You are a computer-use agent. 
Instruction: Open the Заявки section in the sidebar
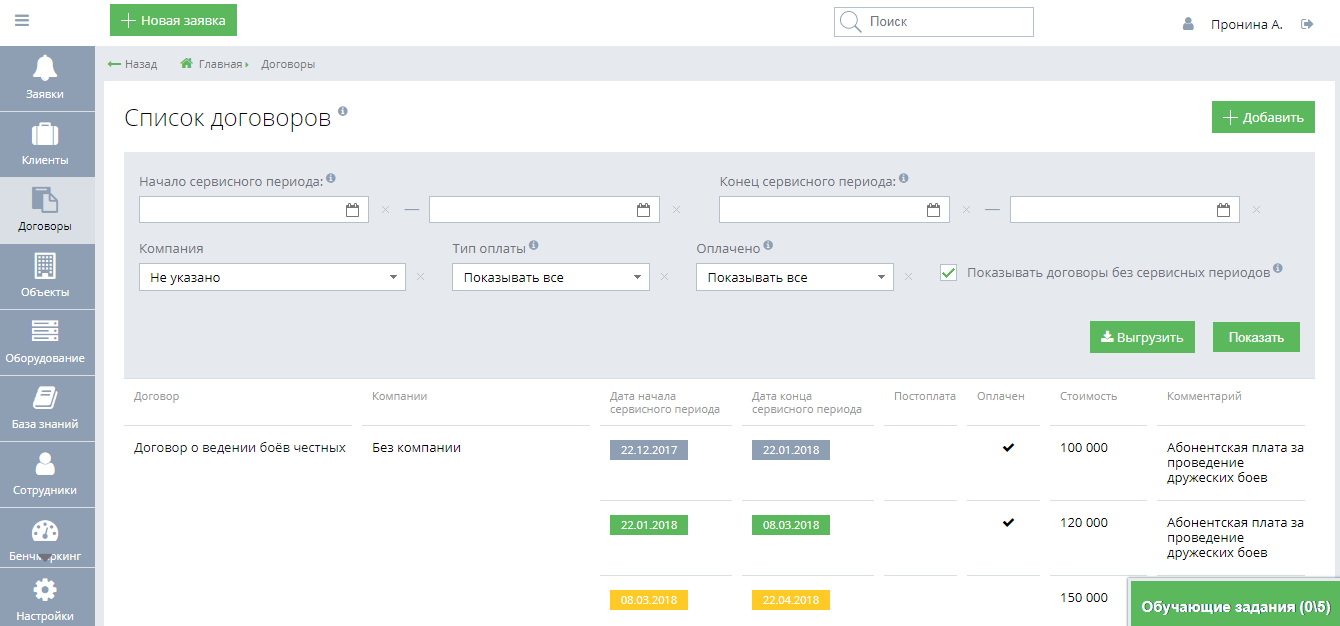point(47,78)
